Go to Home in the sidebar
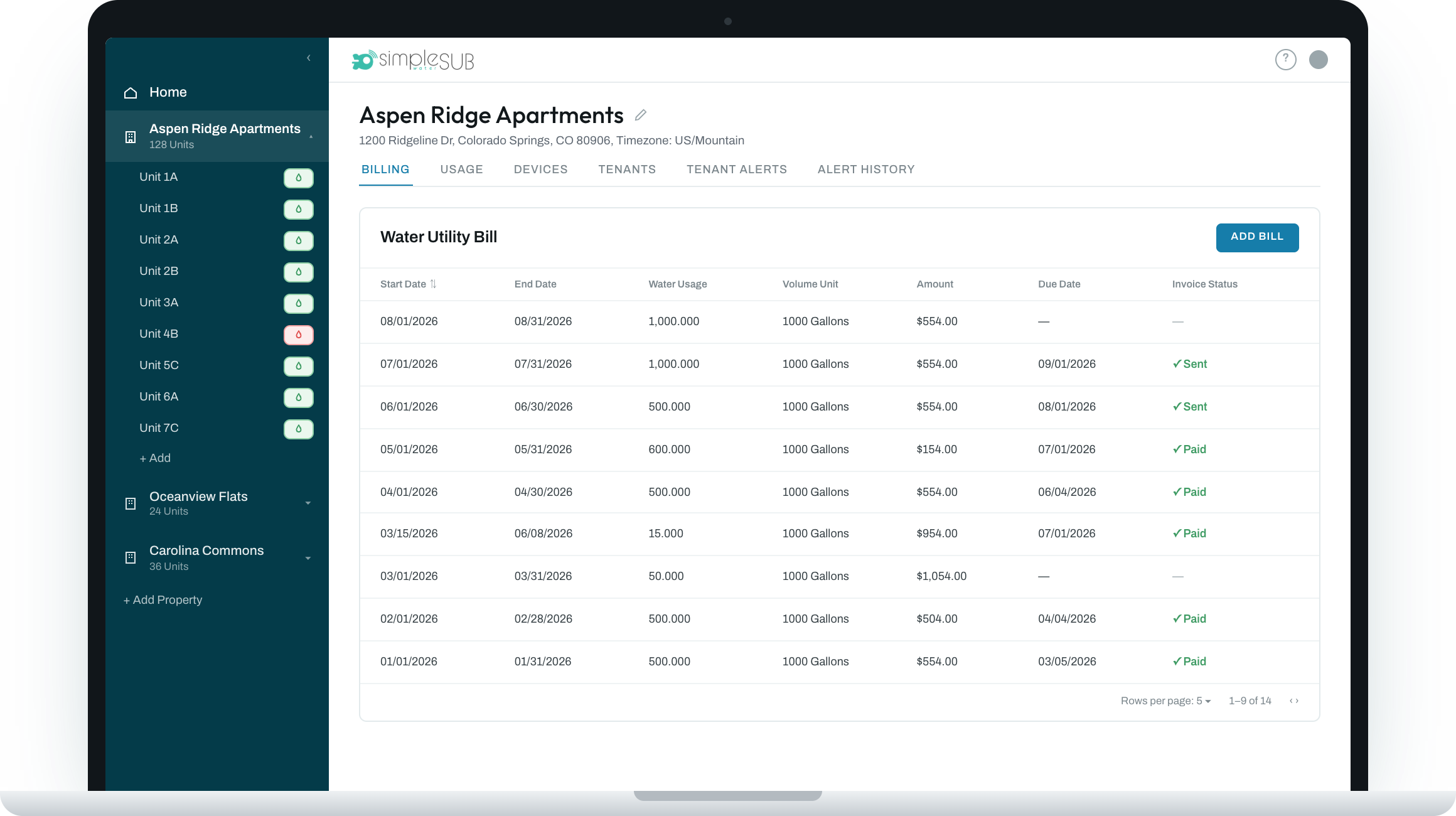The image size is (1456, 816). [168, 92]
